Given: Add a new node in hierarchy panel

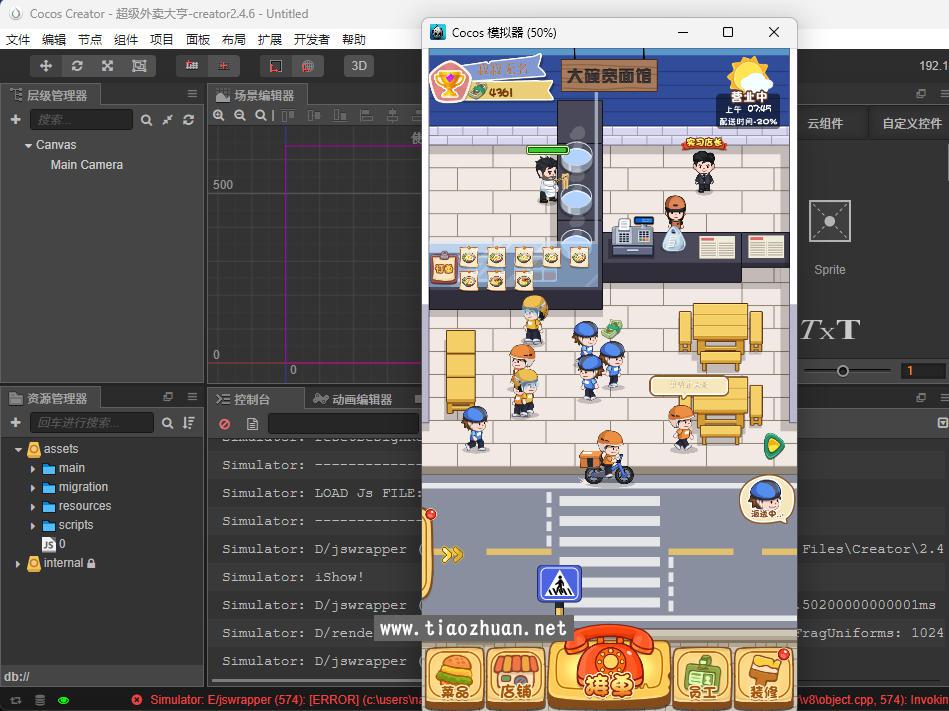Looking at the screenshot, I should [x=16, y=119].
